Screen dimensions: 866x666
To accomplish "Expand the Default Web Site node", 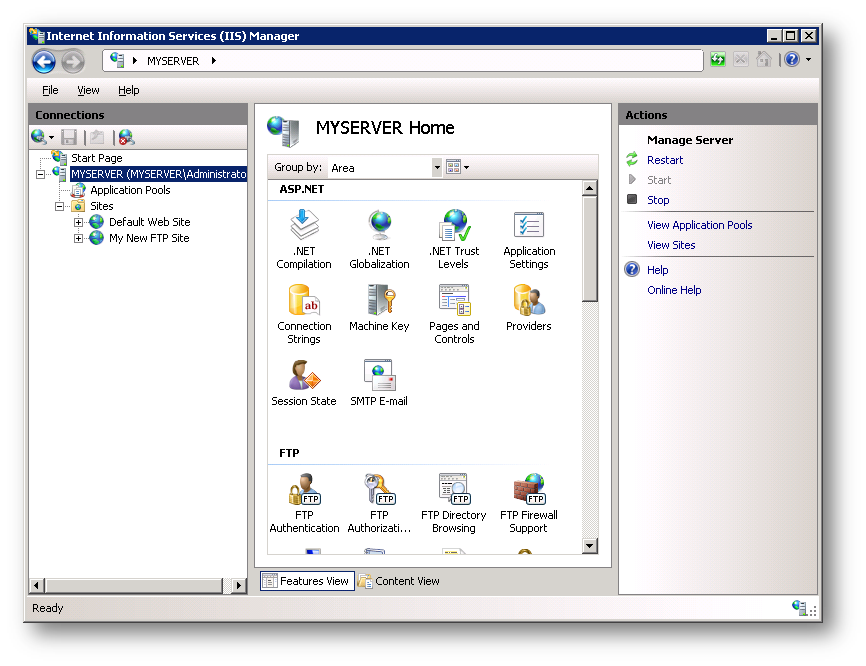I will point(78,223).
